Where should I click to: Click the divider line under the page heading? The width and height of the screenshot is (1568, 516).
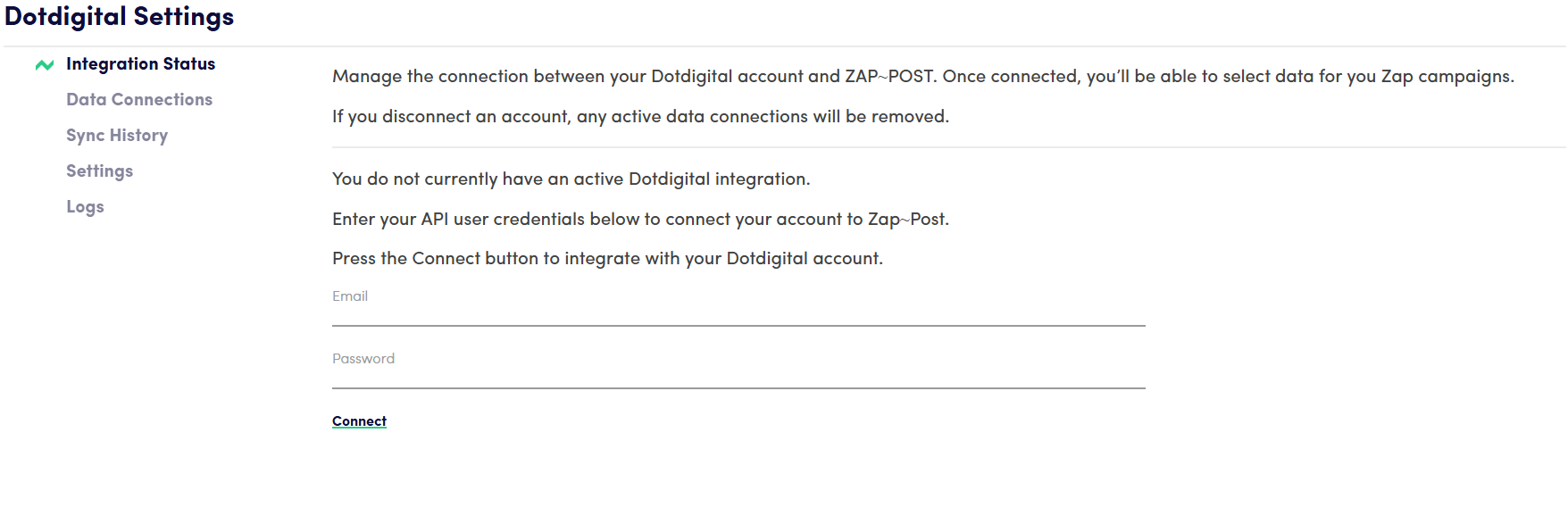pyautogui.click(x=784, y=46)
